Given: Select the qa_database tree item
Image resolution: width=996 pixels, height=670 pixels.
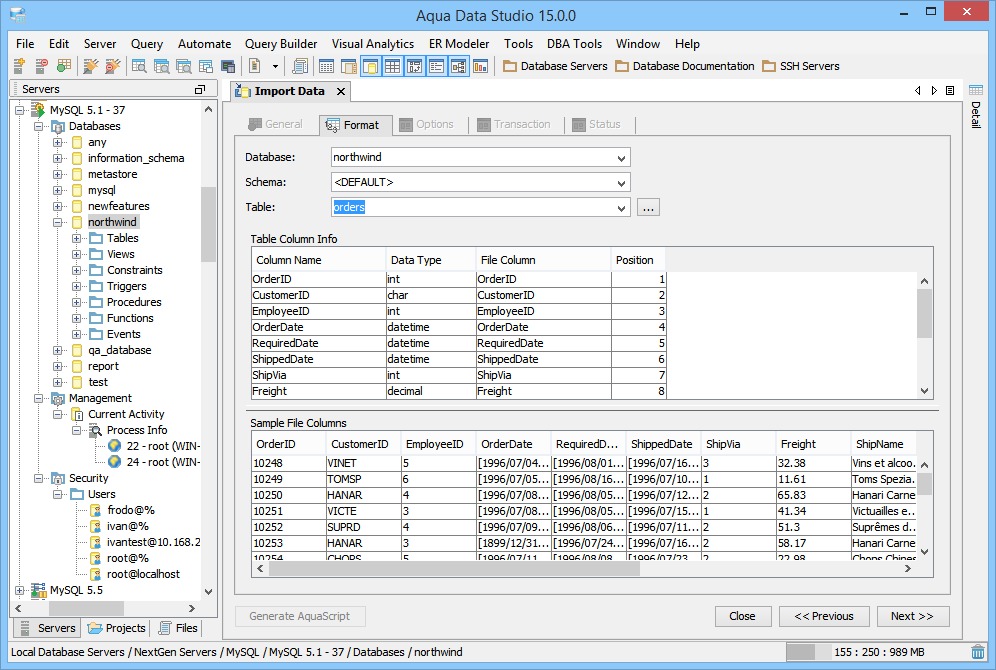Looking at the screenshot, I should [119, 350].
